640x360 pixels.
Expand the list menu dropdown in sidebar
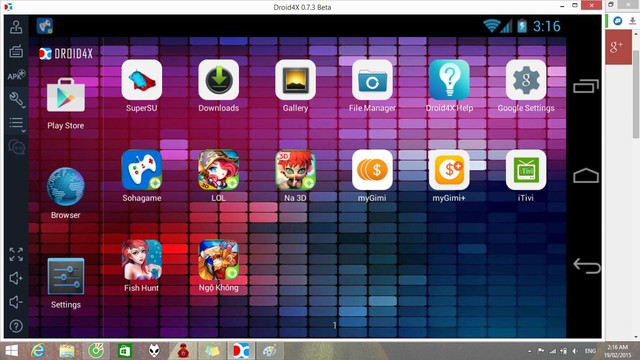17,124
